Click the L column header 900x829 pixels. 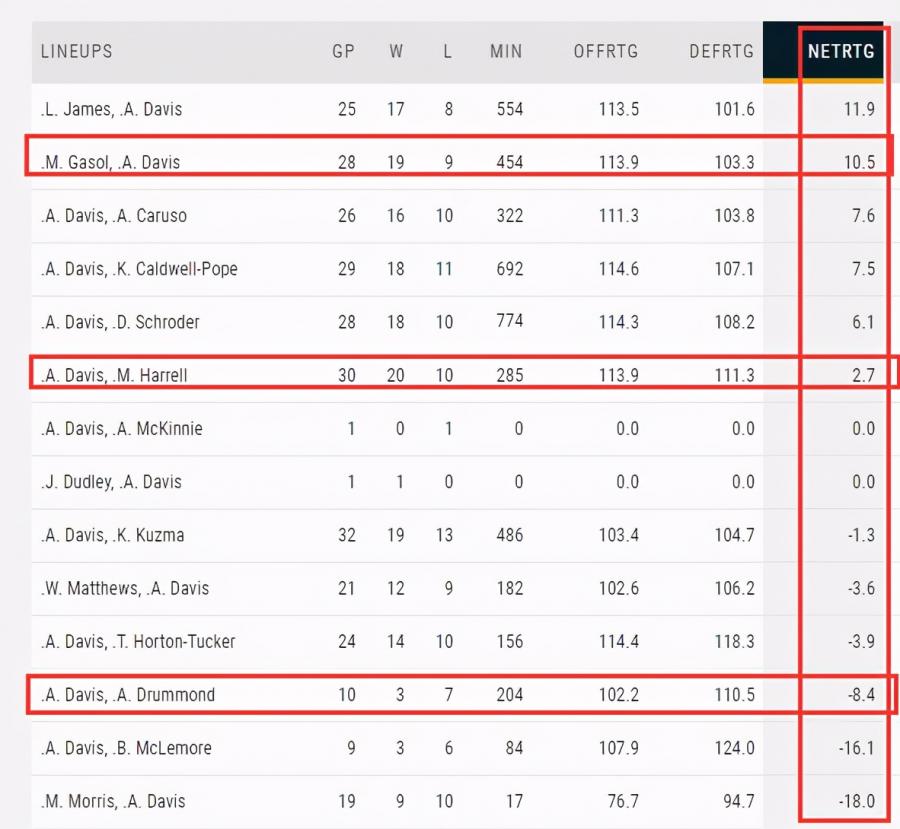[x=448, y=51]
